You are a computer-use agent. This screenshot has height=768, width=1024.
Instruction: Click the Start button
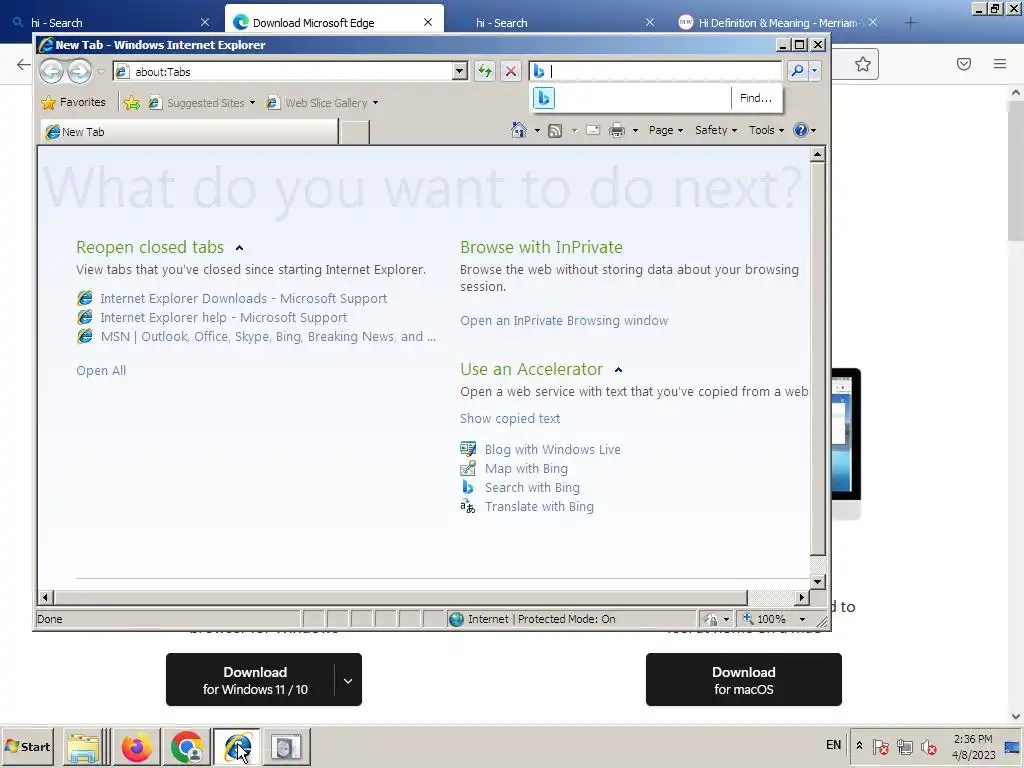point(27,746)
